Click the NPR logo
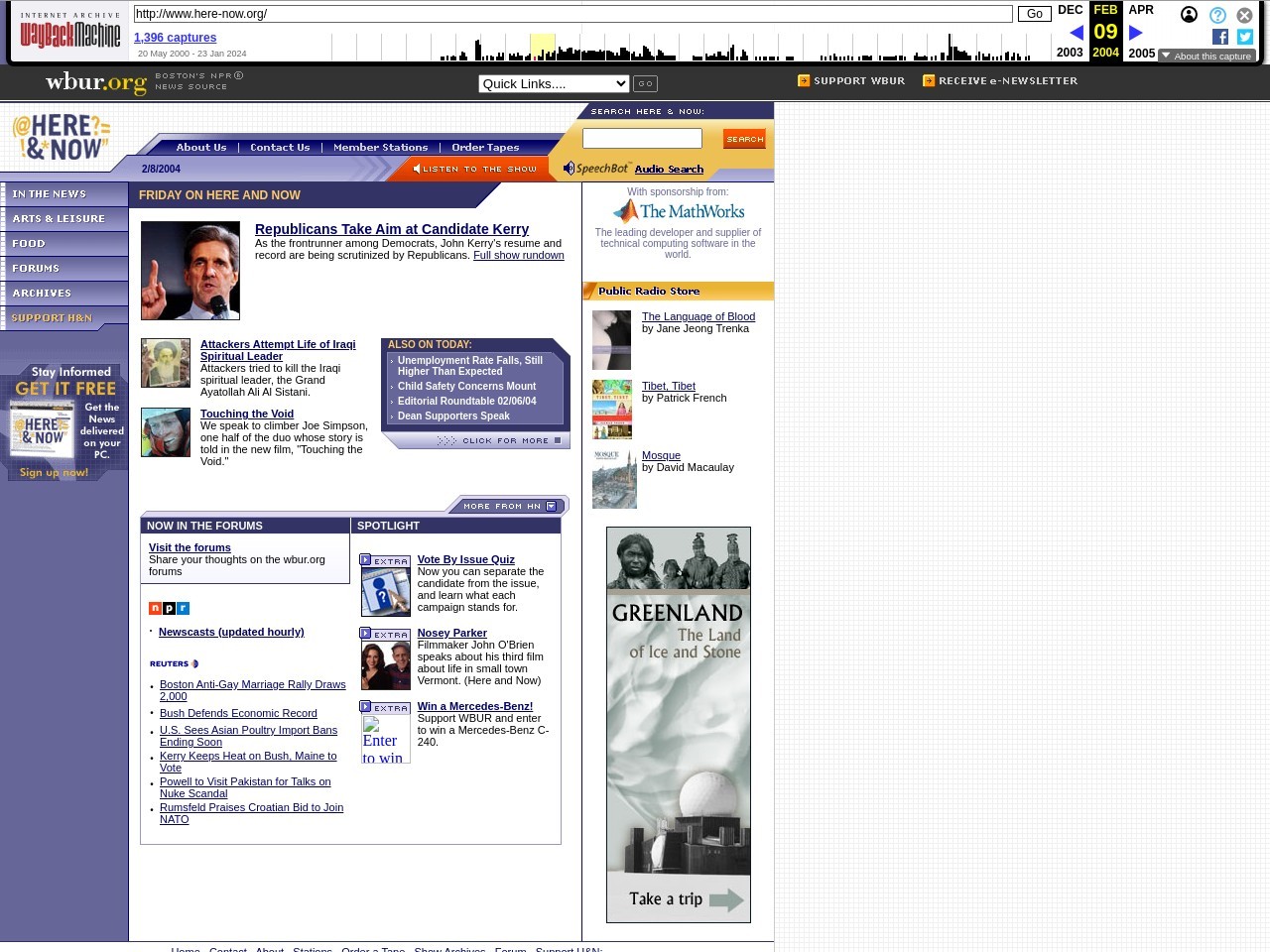Image resolution: width=1270 pixels, height=952 pixels. pos(169,608)
